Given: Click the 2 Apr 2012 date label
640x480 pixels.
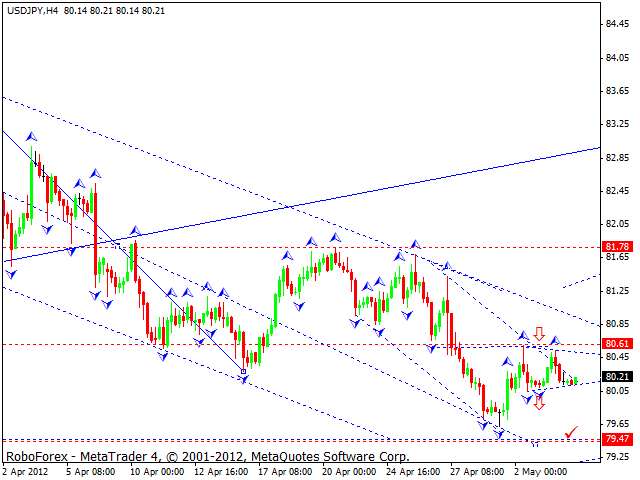Looking at the screenshot, I should point(26,472).
